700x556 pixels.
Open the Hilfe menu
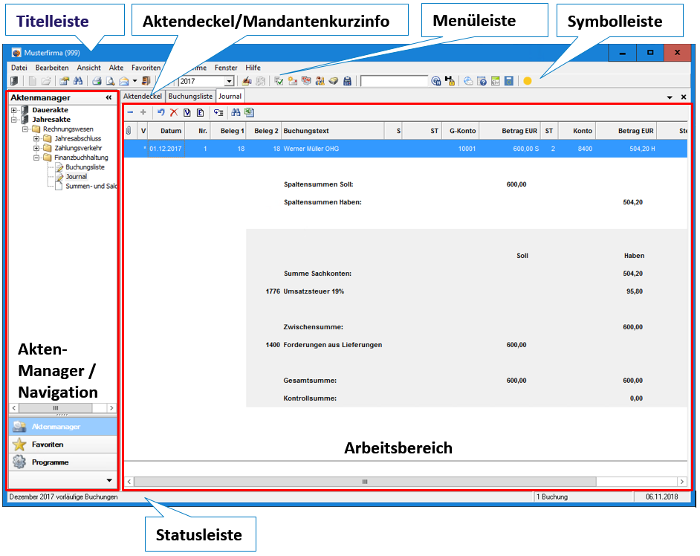(x=253, y=67)
